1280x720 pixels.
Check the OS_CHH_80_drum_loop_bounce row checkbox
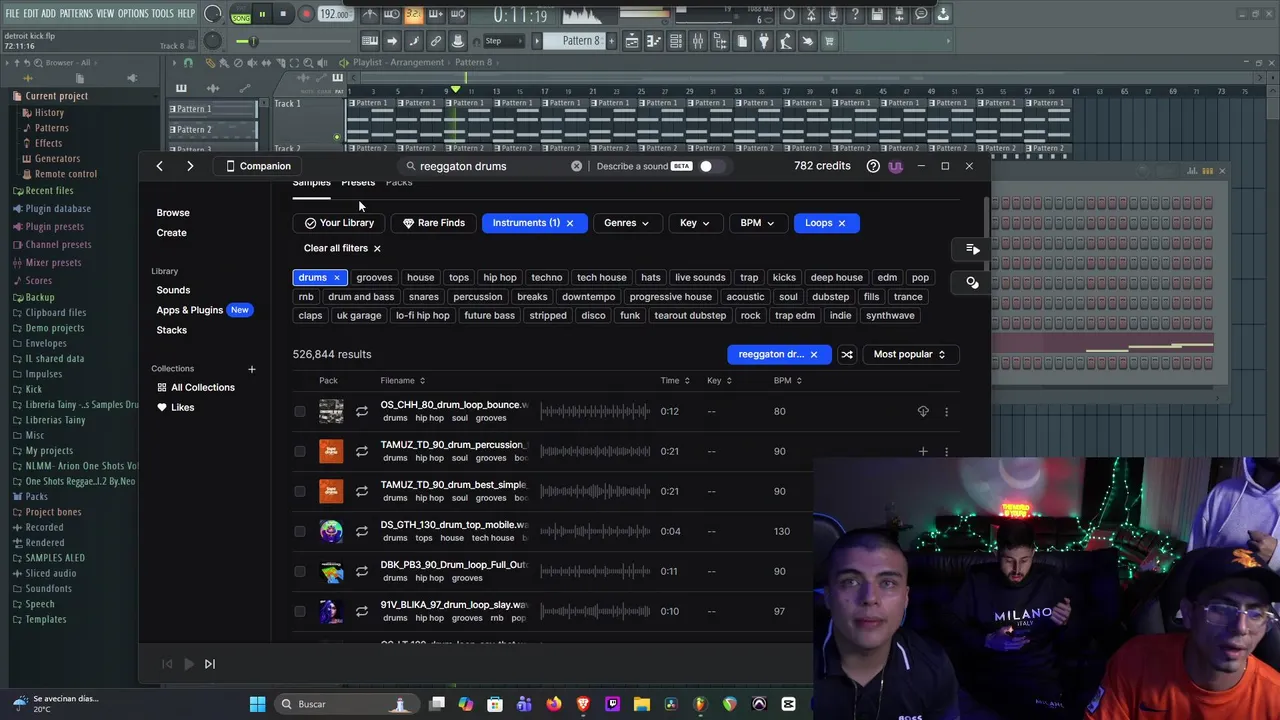click(x=300, y=411)
